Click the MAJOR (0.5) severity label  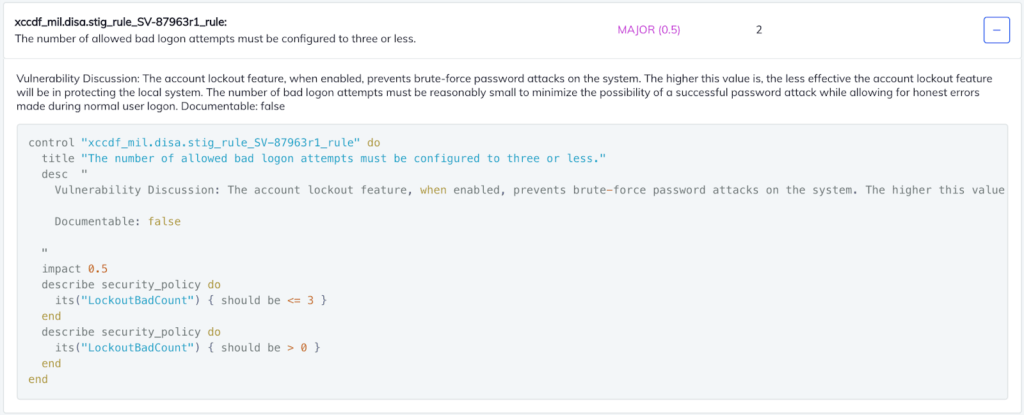coord(648,30)
